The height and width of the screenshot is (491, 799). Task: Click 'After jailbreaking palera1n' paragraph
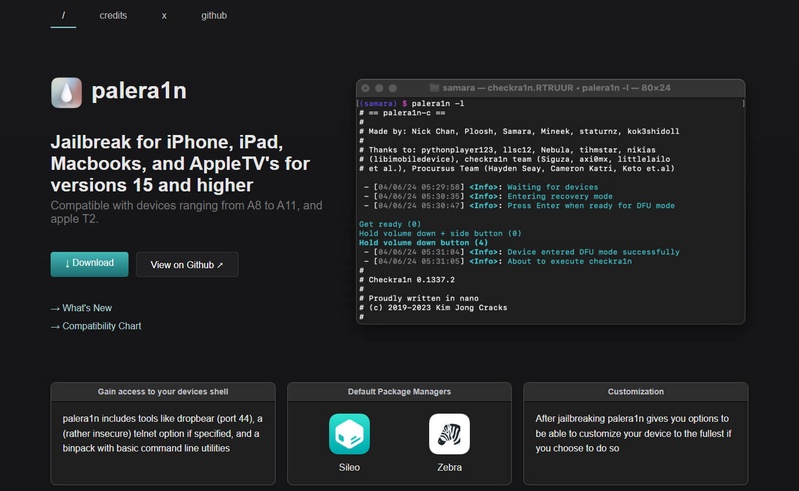tap(633, 433)
